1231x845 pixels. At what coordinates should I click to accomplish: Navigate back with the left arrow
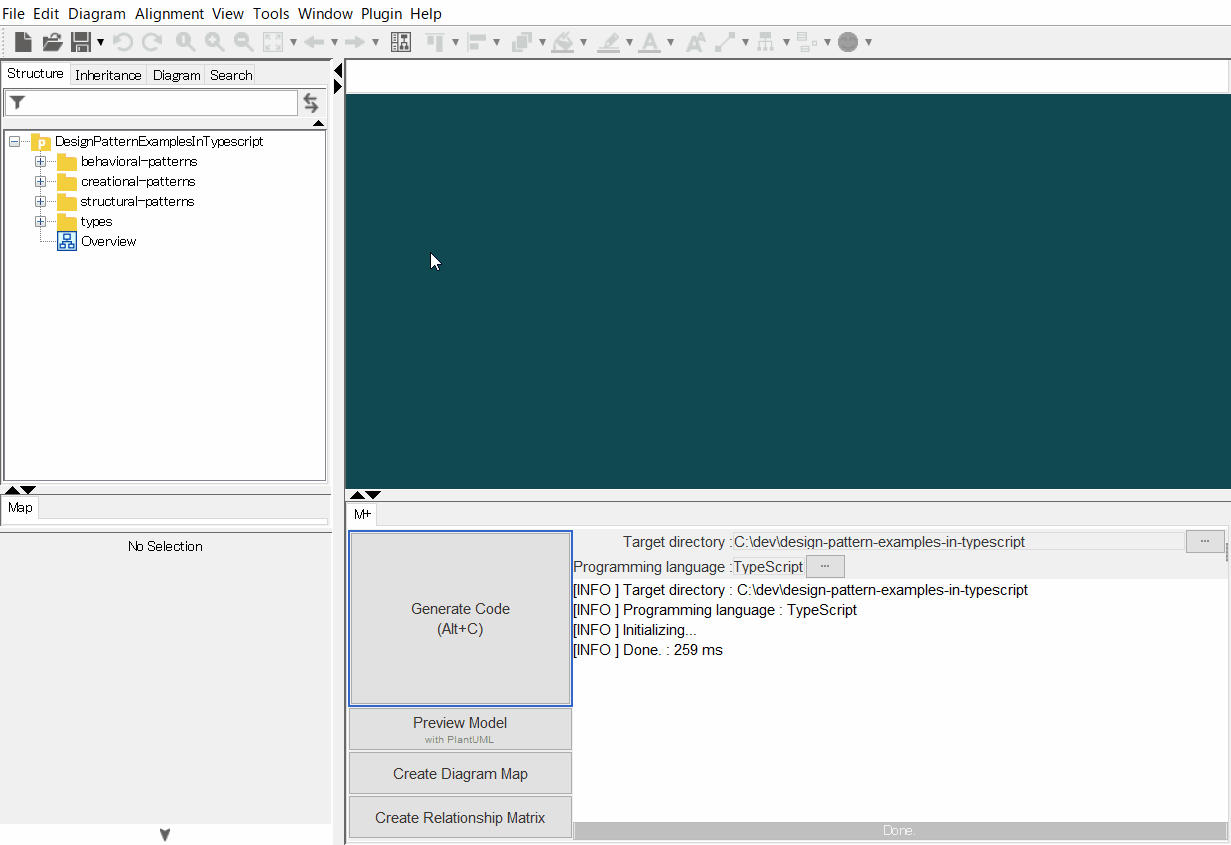pos(313,42)
